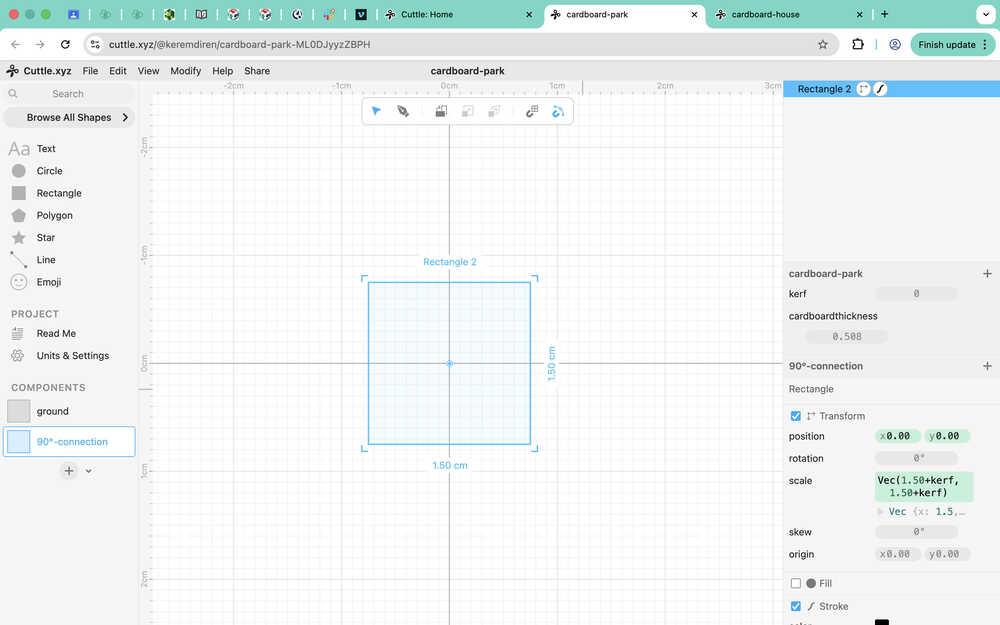Image resolution: width=1000 pixels, height=625 pixels.
Task: Edit origin x value
Action: 897,554
